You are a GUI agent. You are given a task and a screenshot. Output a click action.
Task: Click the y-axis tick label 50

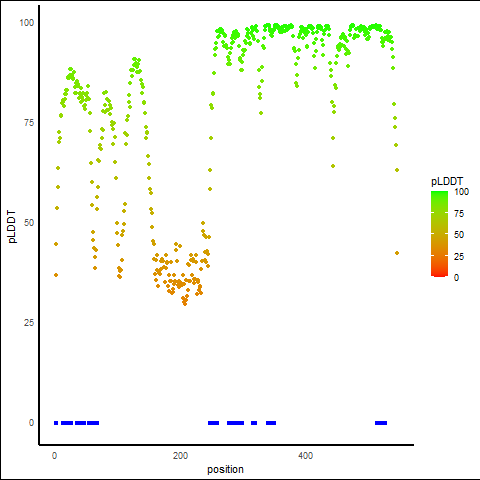click(29, 223)
